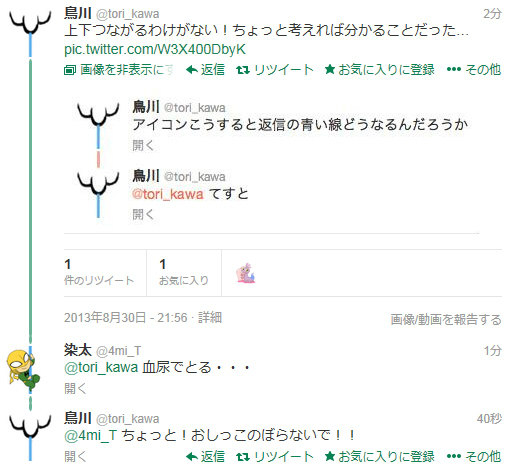Viewport: 511px width, 467px height.
Task: Star the bottom tweet as favorite
Action: (379, 456)
